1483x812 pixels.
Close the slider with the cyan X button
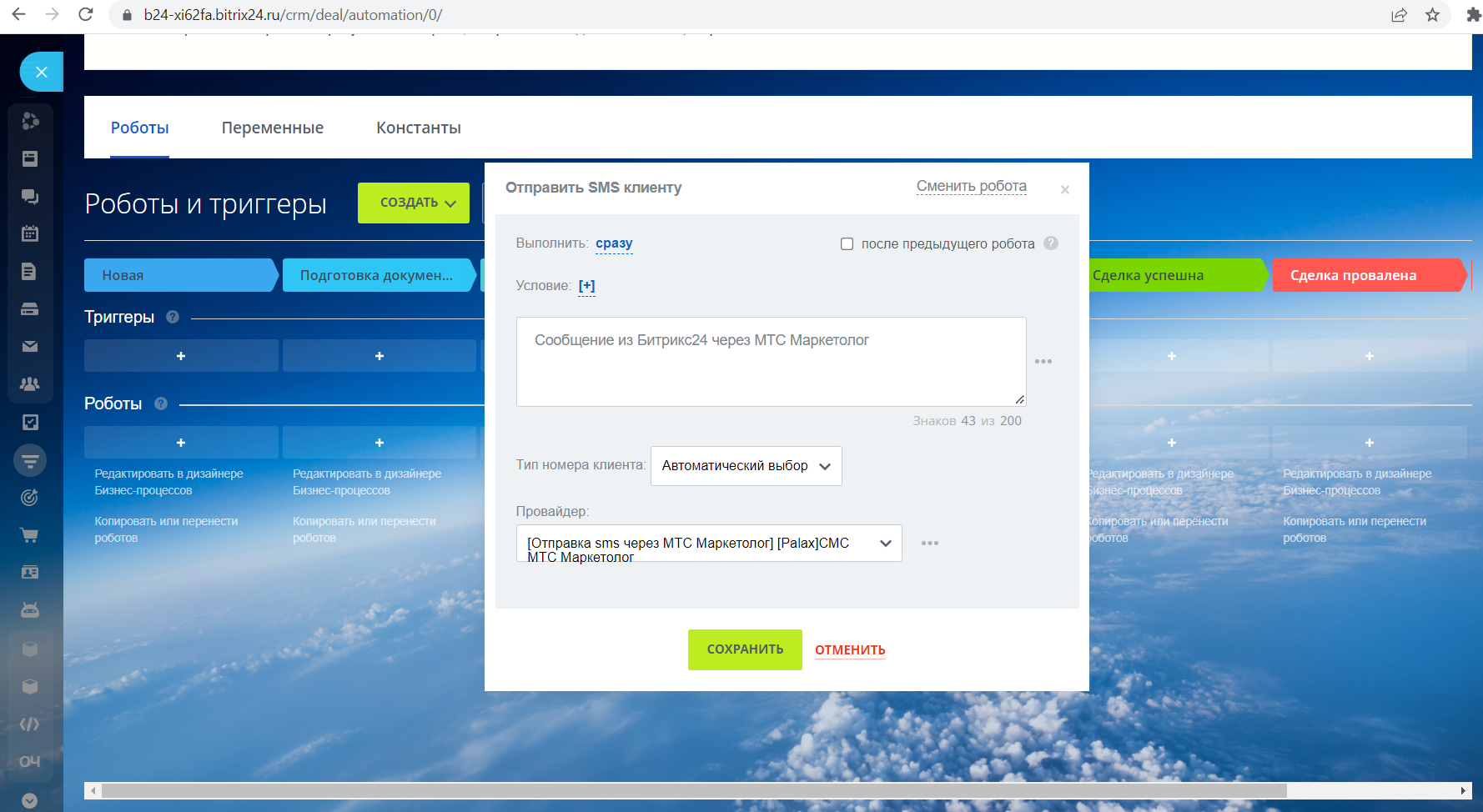[41, 72]
